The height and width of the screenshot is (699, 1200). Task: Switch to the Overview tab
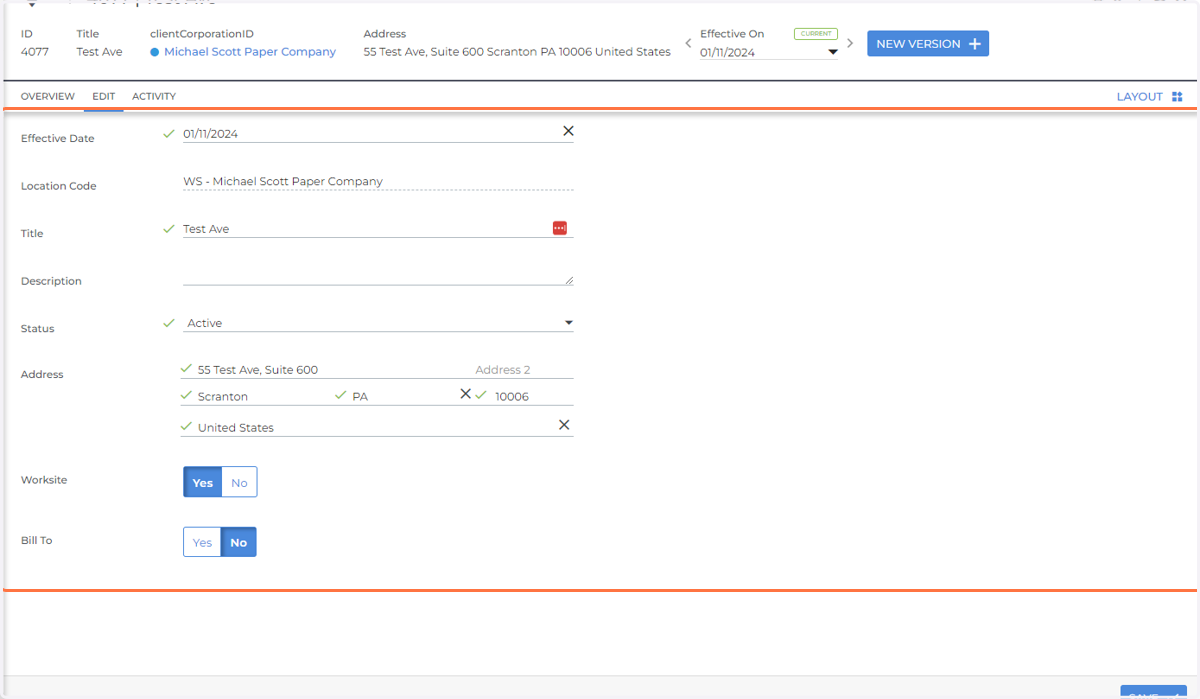pyautogui.click(x=48, y=96)
